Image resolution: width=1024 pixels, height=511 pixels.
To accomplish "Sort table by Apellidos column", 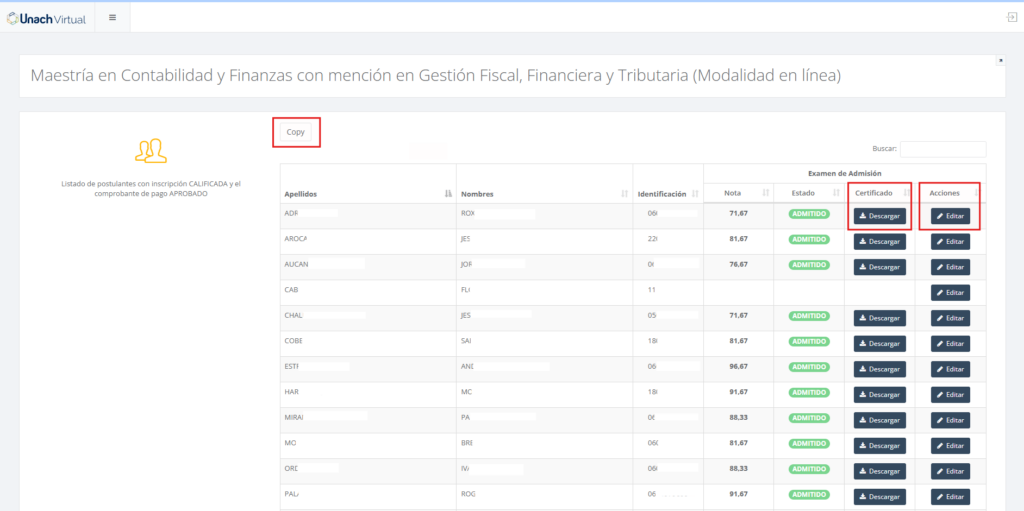I will point(367,194).
